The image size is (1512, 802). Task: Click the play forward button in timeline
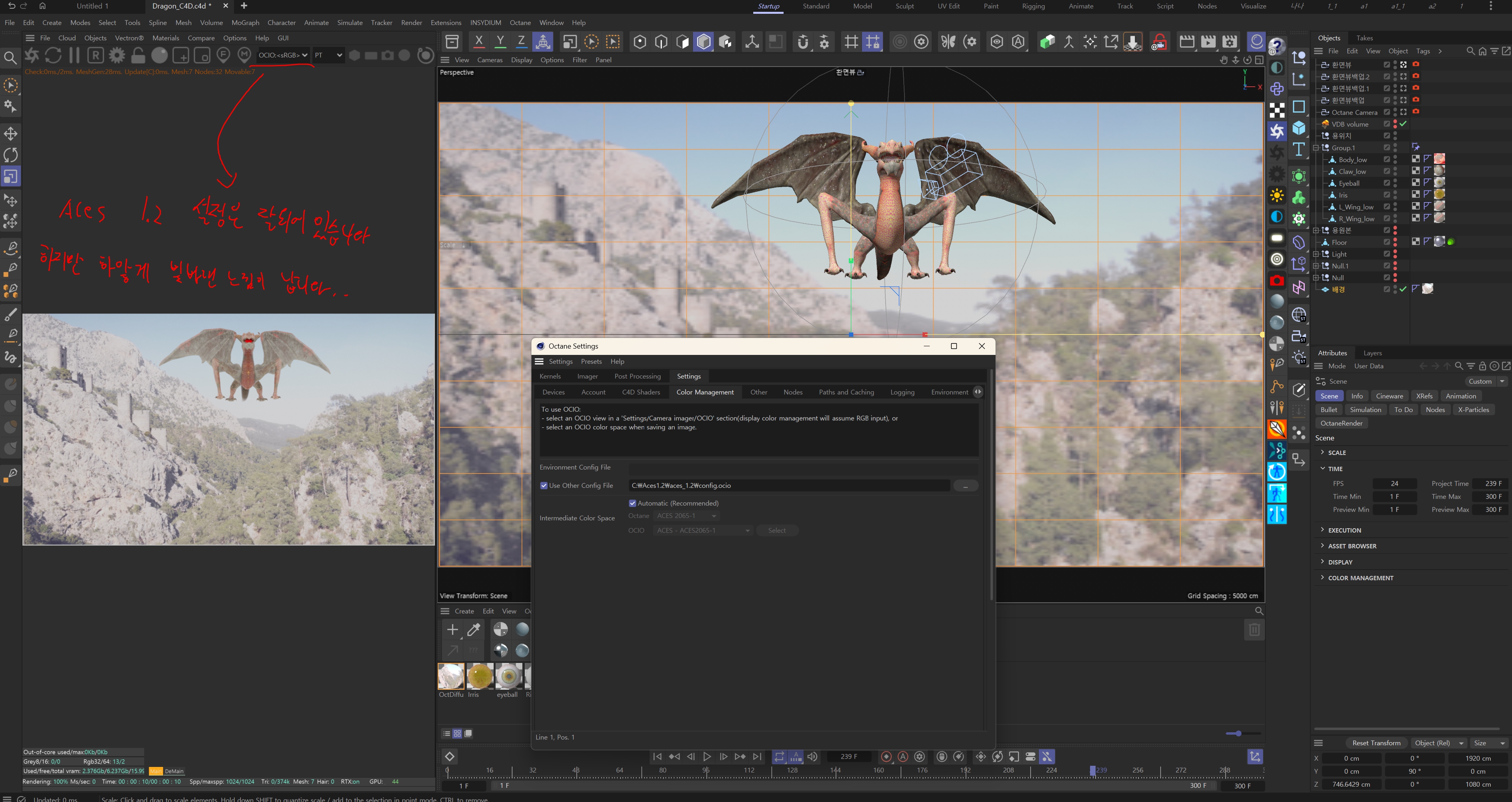pos(707,757)
